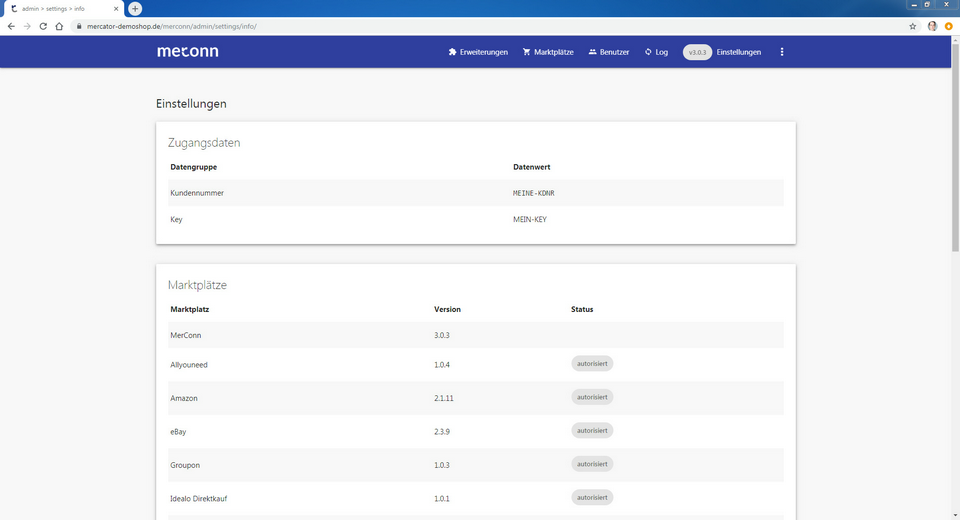Click the Kundennummer row label
This screenshot has width=960, height=520.
click(197, 193)
